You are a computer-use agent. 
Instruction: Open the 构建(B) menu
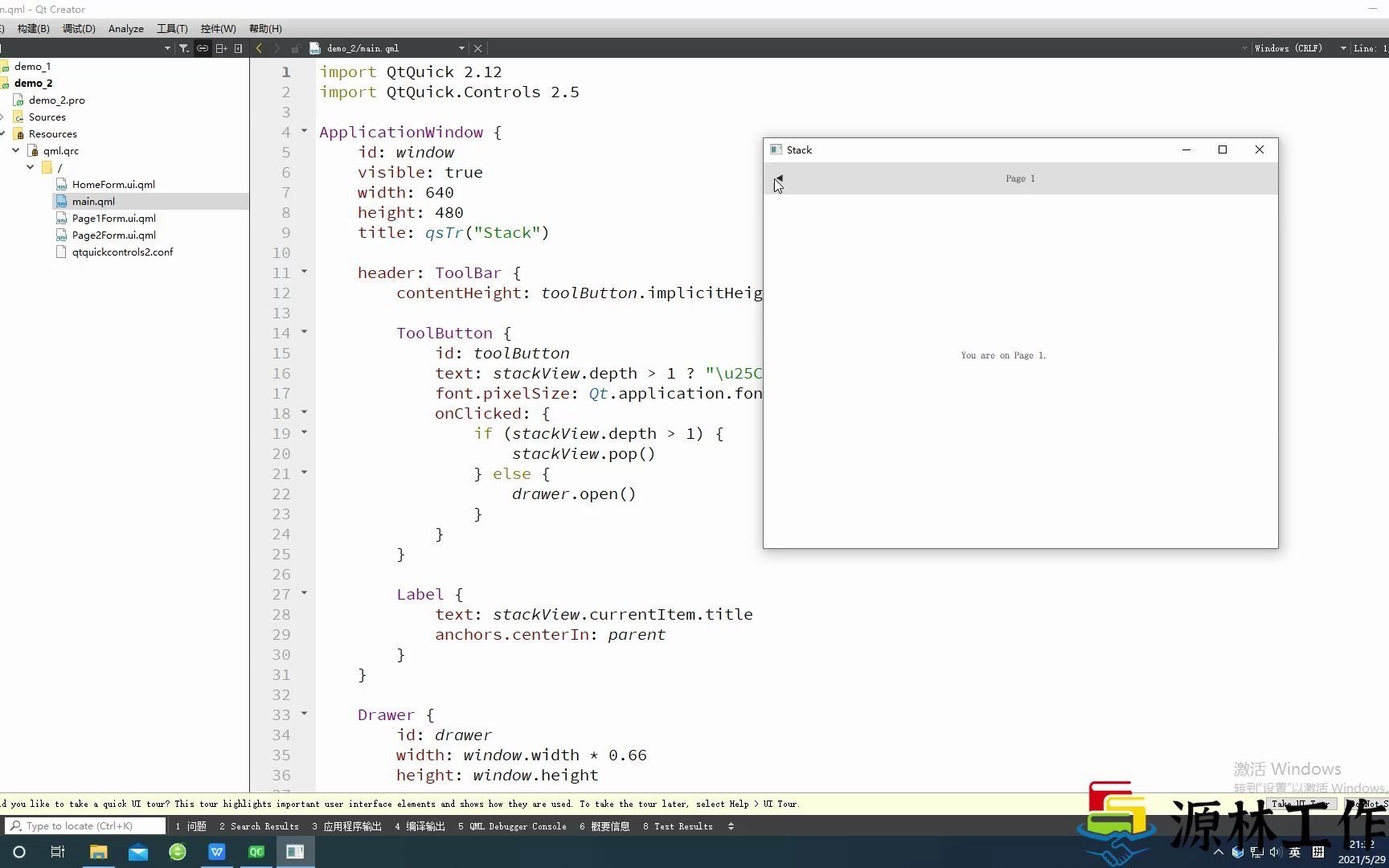(33, 28)
